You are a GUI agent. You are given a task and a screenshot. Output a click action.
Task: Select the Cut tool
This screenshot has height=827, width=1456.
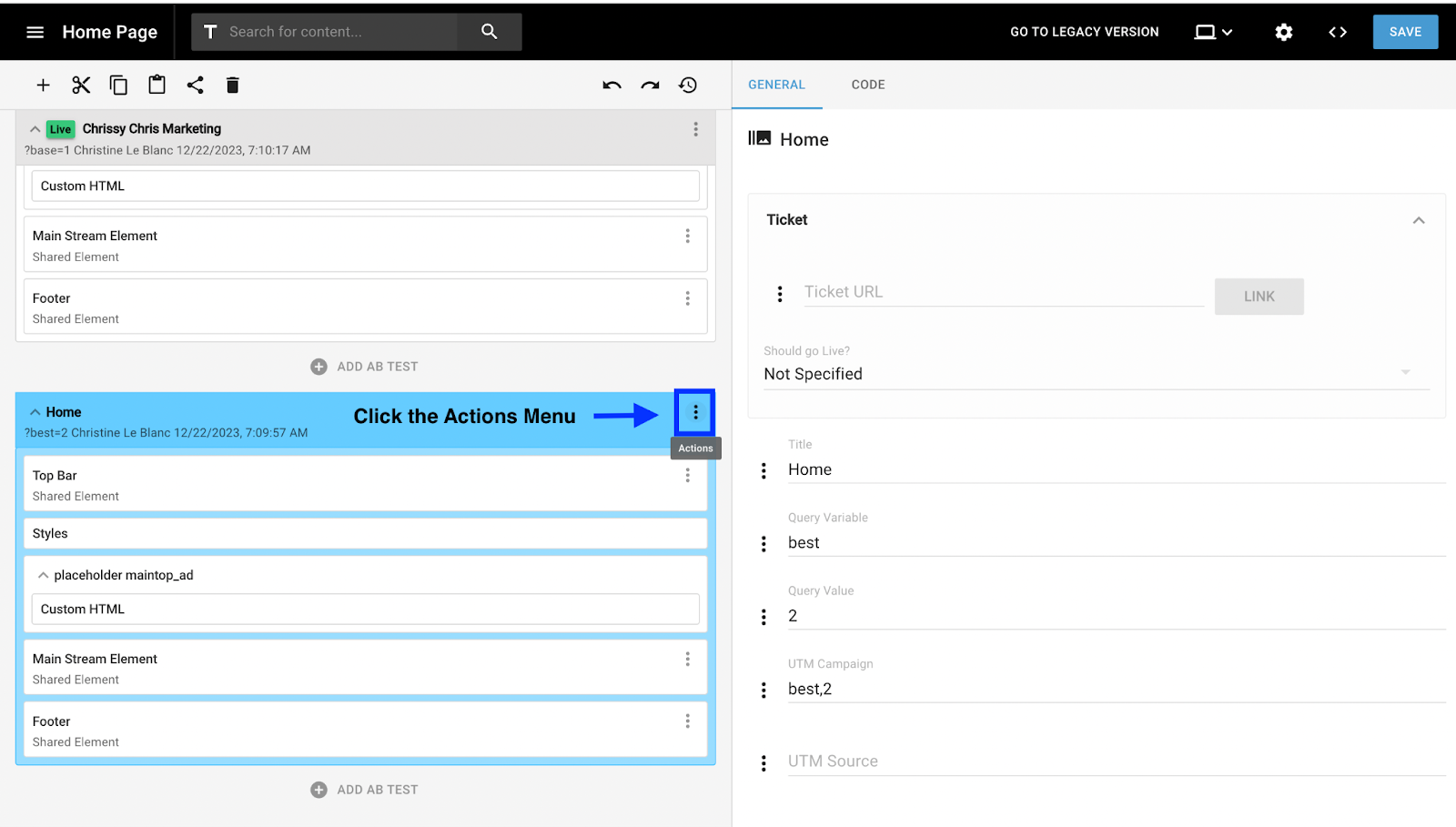[x=80, y=84]
